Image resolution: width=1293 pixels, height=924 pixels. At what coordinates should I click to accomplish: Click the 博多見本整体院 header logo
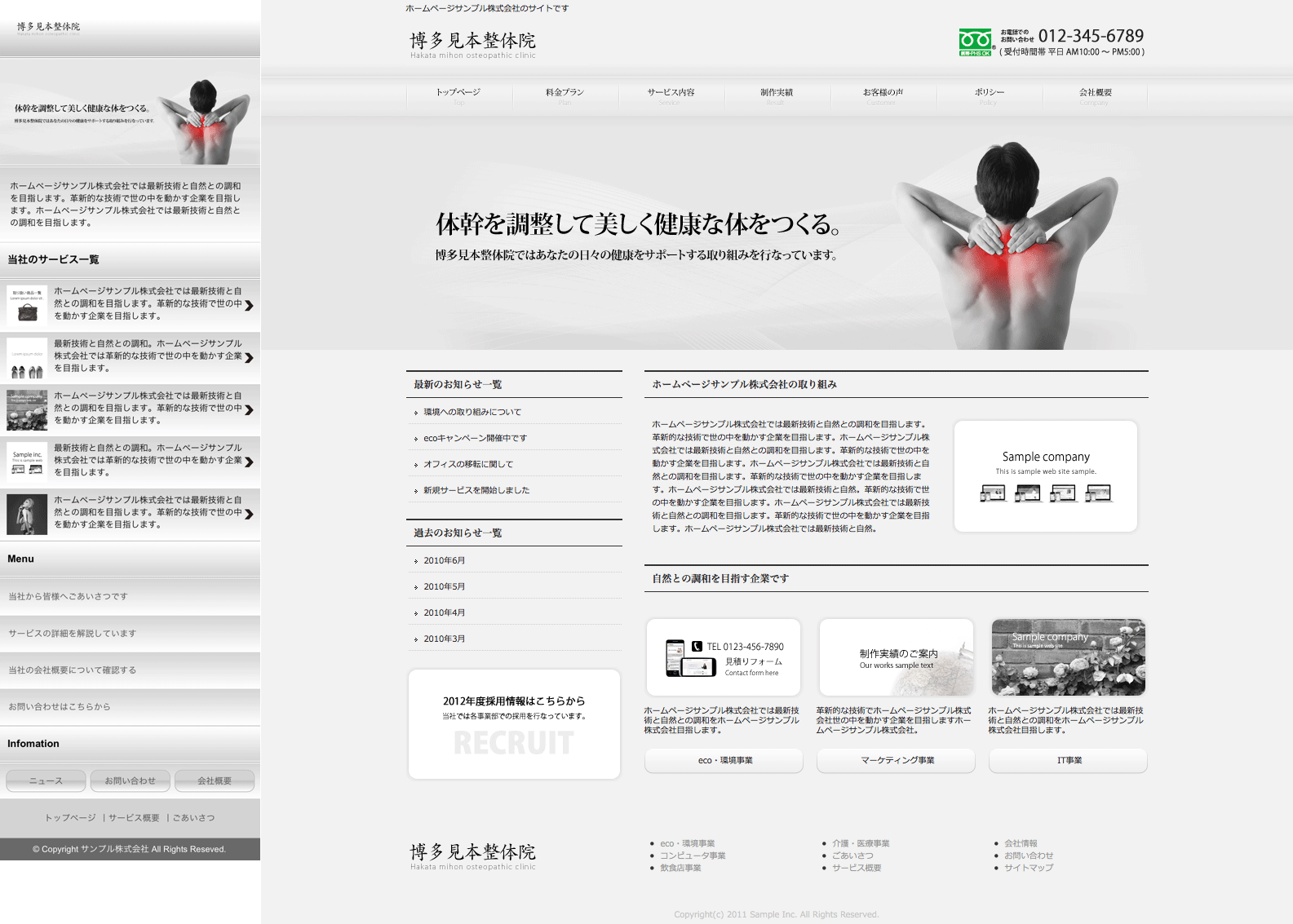(472, 44)
